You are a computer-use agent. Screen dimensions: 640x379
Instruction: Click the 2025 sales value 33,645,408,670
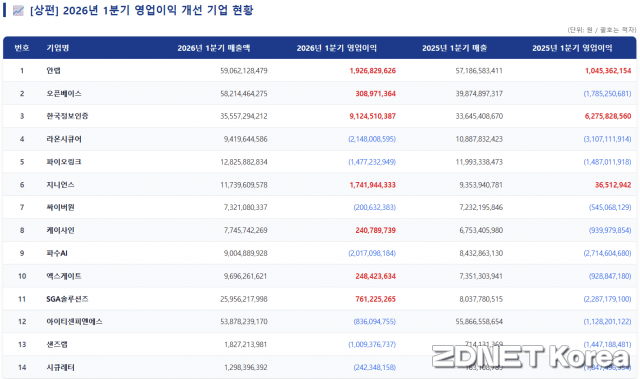(x=479, y=116)
